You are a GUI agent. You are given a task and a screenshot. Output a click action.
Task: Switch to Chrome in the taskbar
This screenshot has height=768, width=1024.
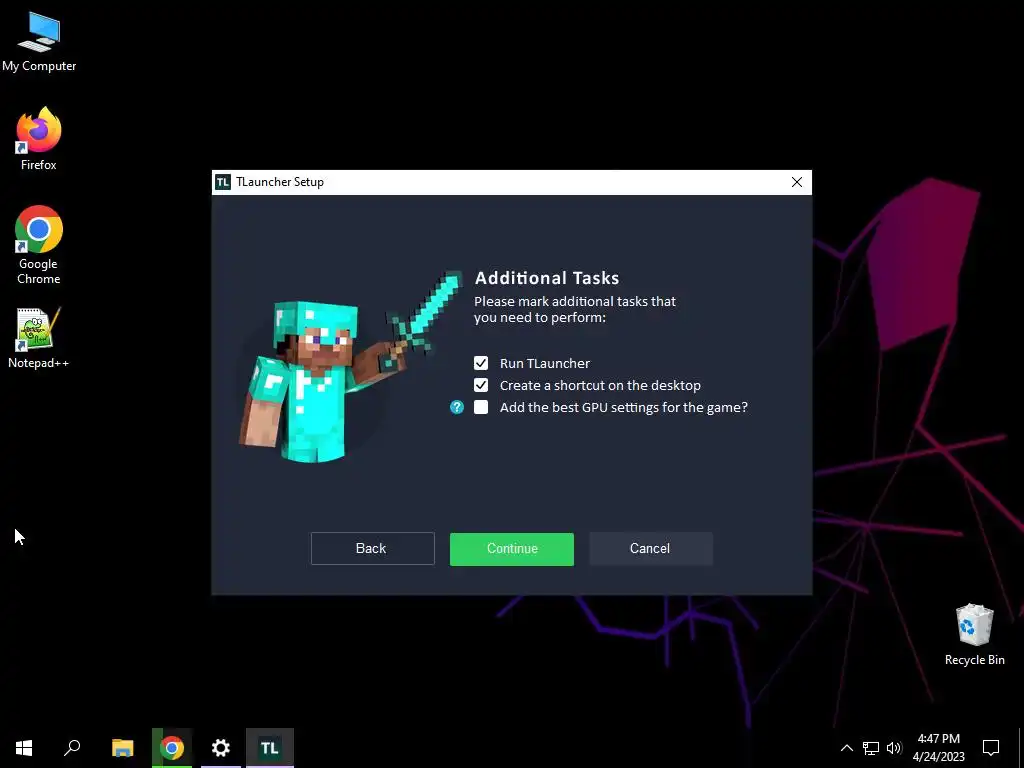coord(172,748)
